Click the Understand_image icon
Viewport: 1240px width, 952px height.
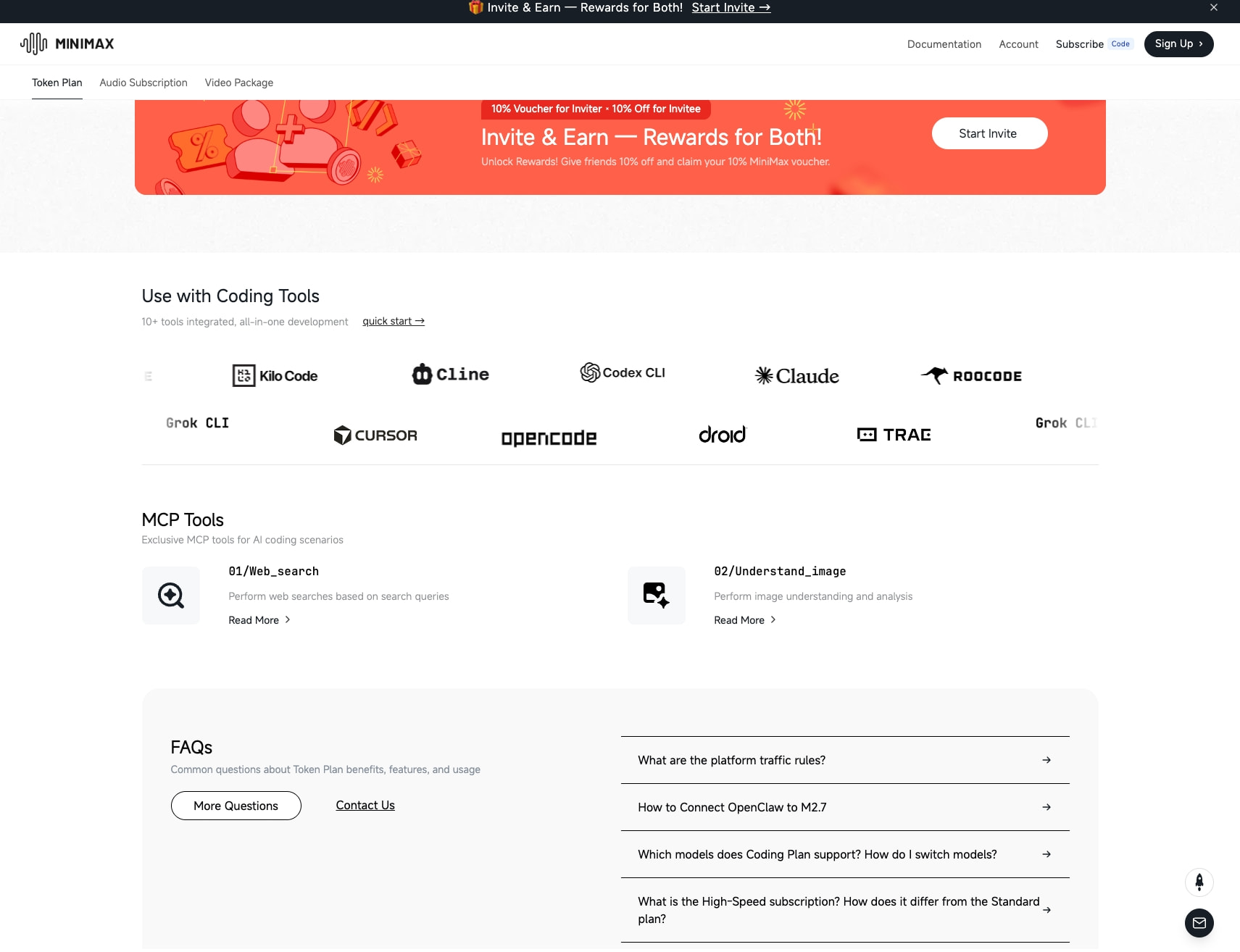click(x=657, y=596)
